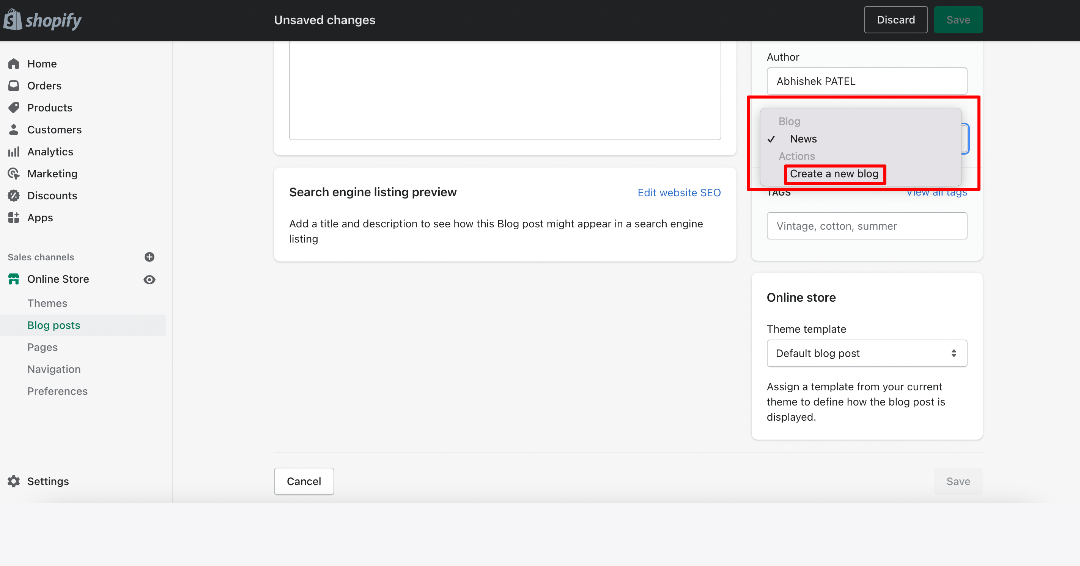This screenshot has width=1080, height=566.
Task: Click the Discard button
Action: [895, 20]
